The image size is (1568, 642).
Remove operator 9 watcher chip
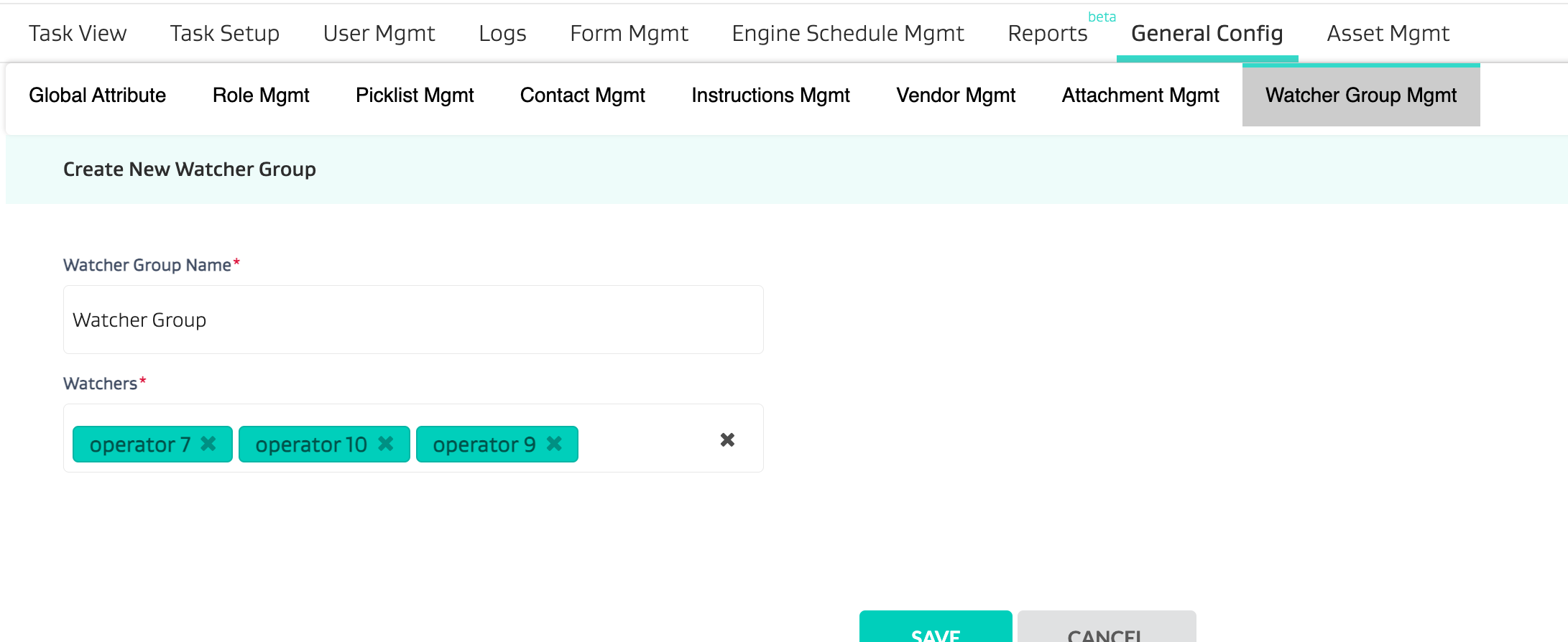[x=554, y=444]
